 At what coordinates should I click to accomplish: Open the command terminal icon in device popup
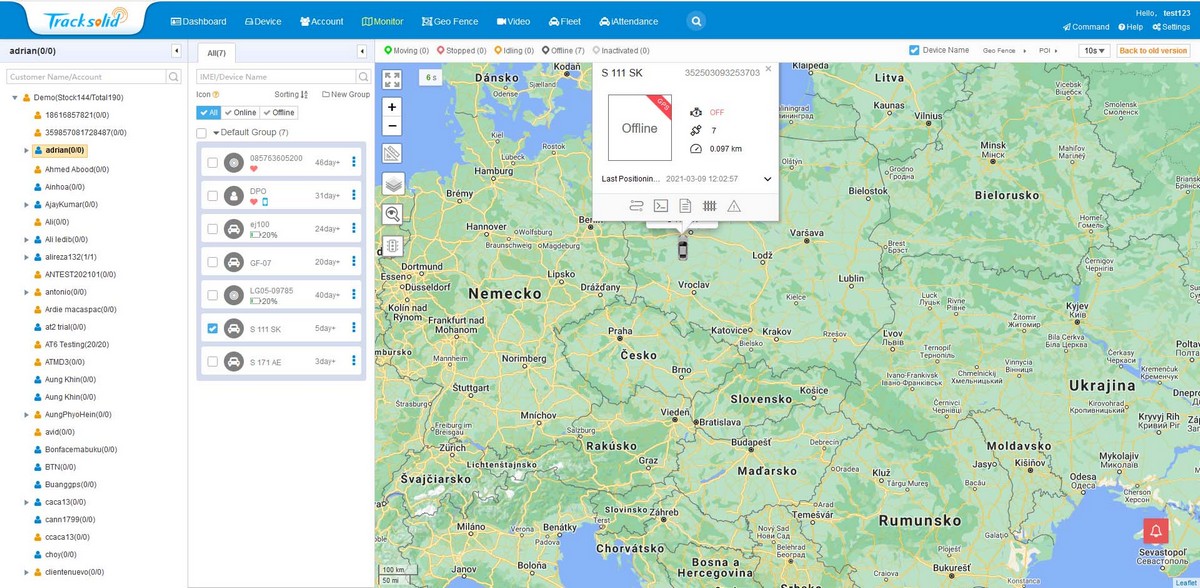(x=660, y=206)
